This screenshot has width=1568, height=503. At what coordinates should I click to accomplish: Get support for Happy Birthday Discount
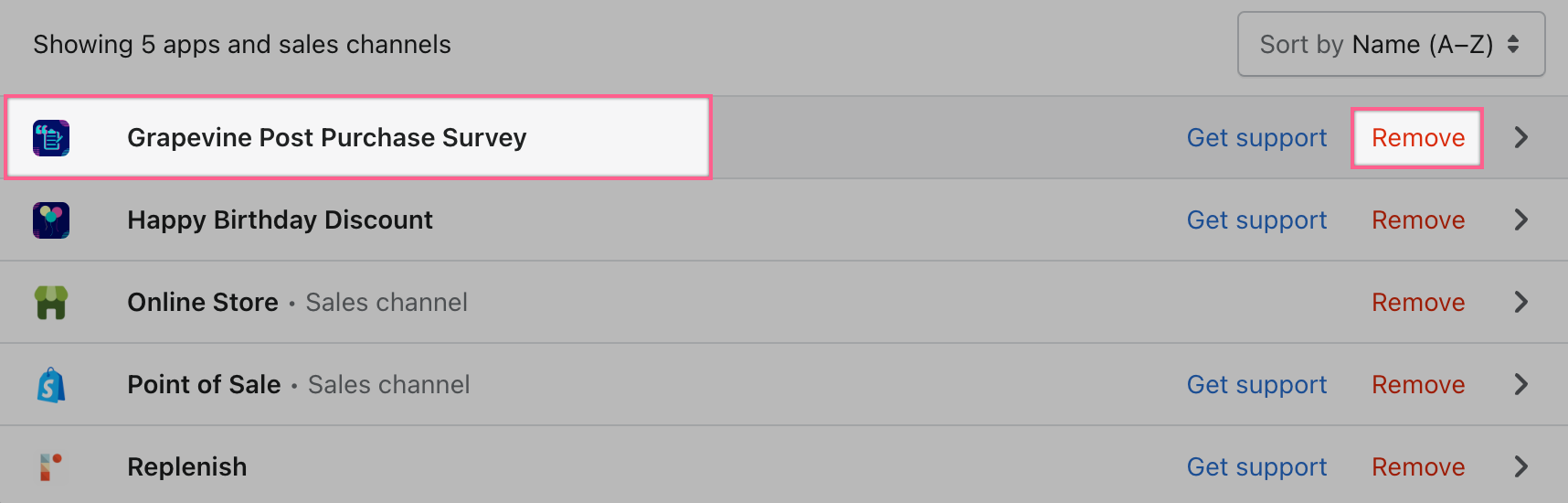tap(1256, 219)
